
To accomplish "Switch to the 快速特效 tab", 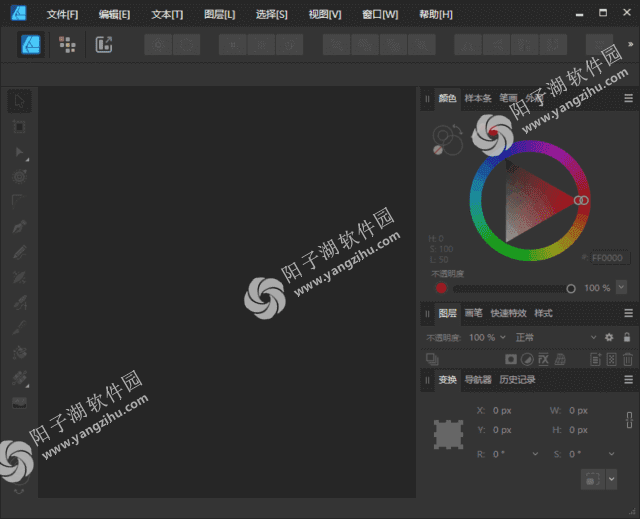I will point(508,313).
